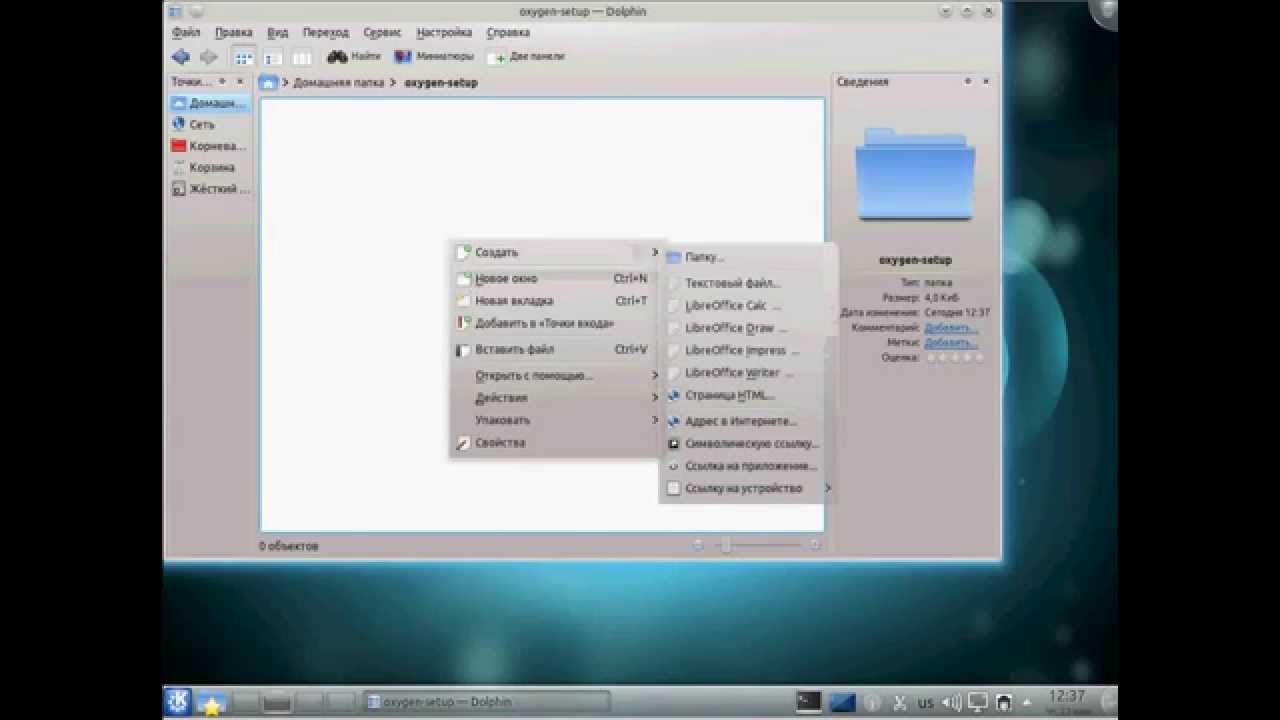Click the volume speaker tray icon
Image resolution: width=1280 pixels, height=720 pixels.
click(952, 702)
